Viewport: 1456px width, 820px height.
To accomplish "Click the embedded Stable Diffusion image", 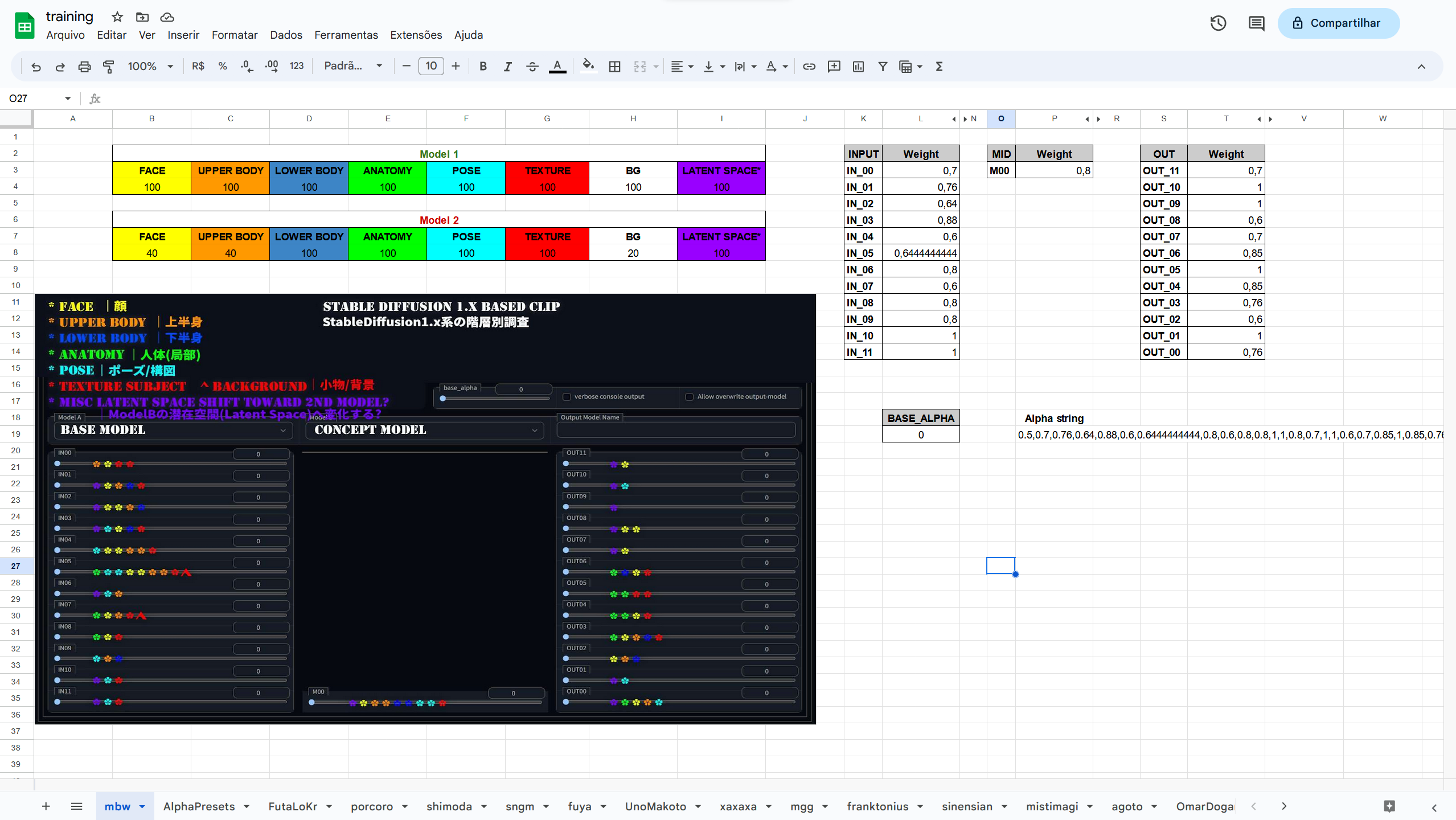I will tap(425, 509).
